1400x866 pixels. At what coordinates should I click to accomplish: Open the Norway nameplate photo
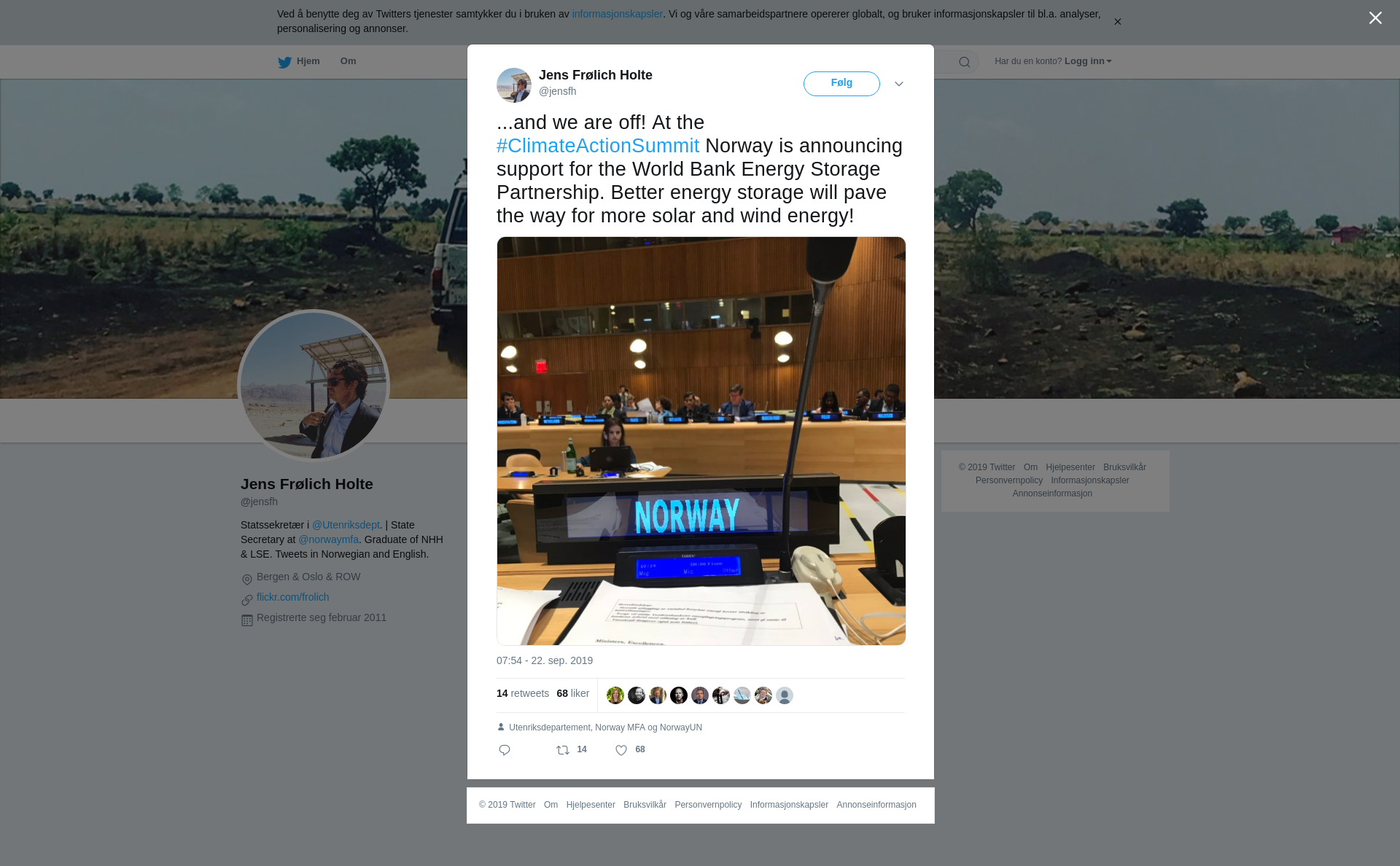click(701, 441)
